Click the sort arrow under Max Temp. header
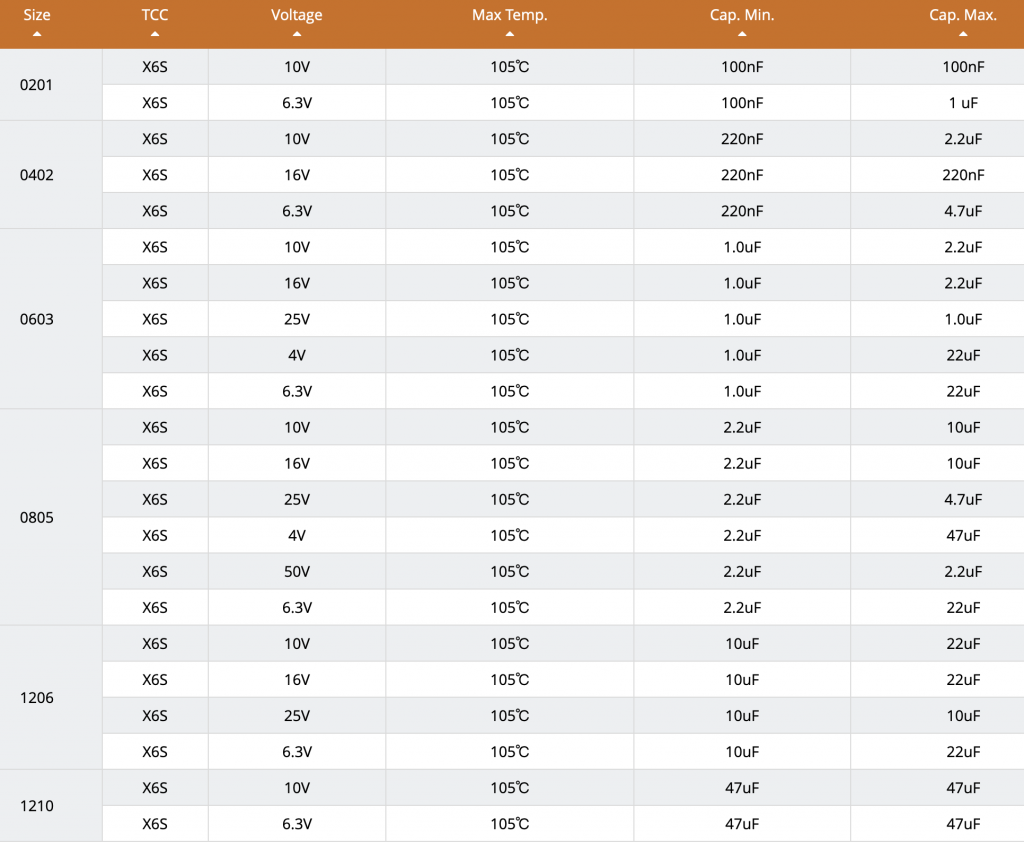The image size is (1024, 843). point(509,34)
